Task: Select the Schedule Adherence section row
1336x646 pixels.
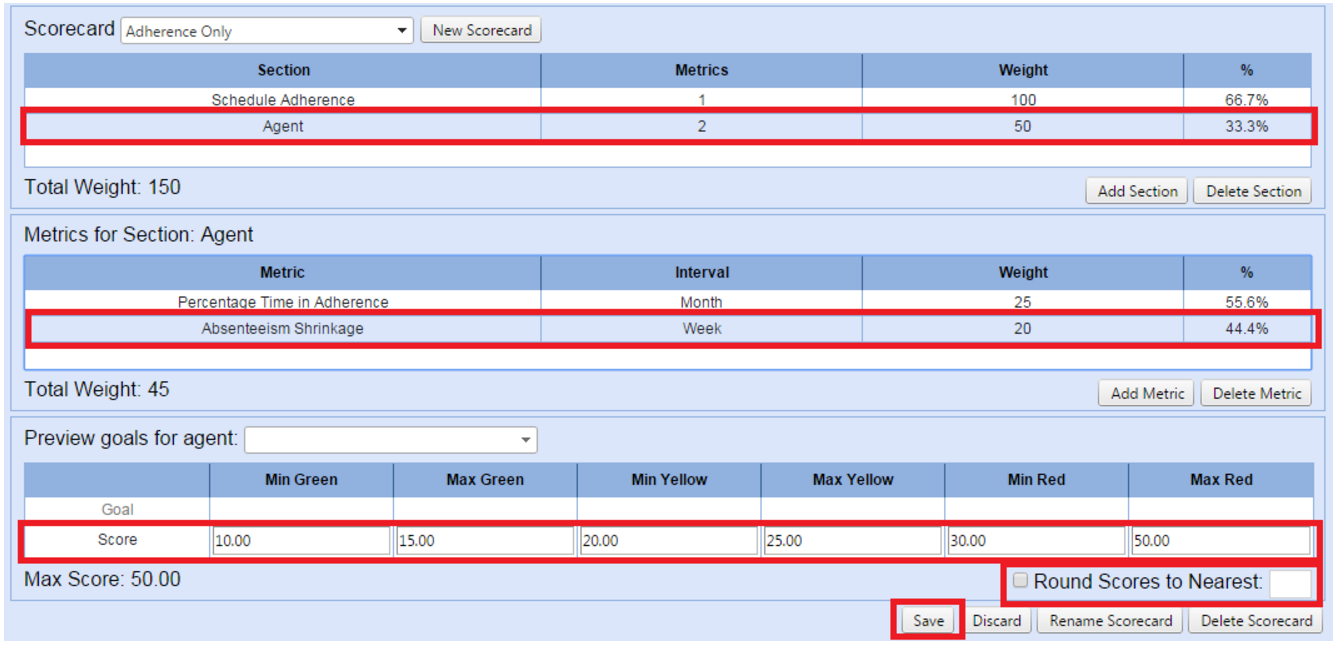Action: (283, 99)
